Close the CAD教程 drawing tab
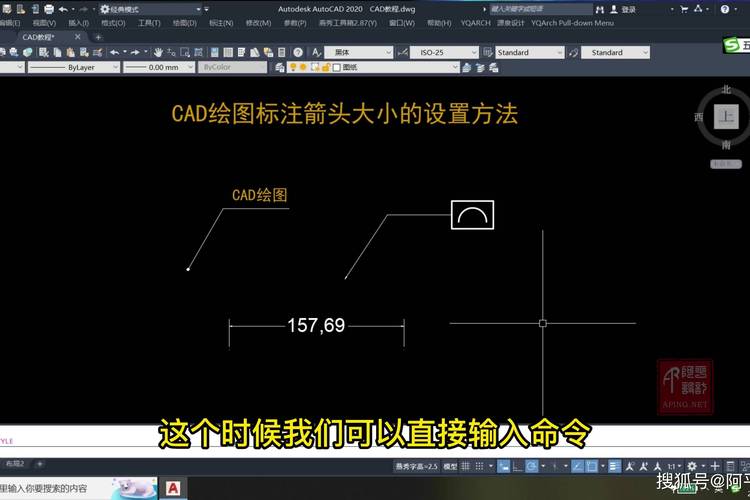This screenshot has height=500, width=750. click(x=77, y=37)
